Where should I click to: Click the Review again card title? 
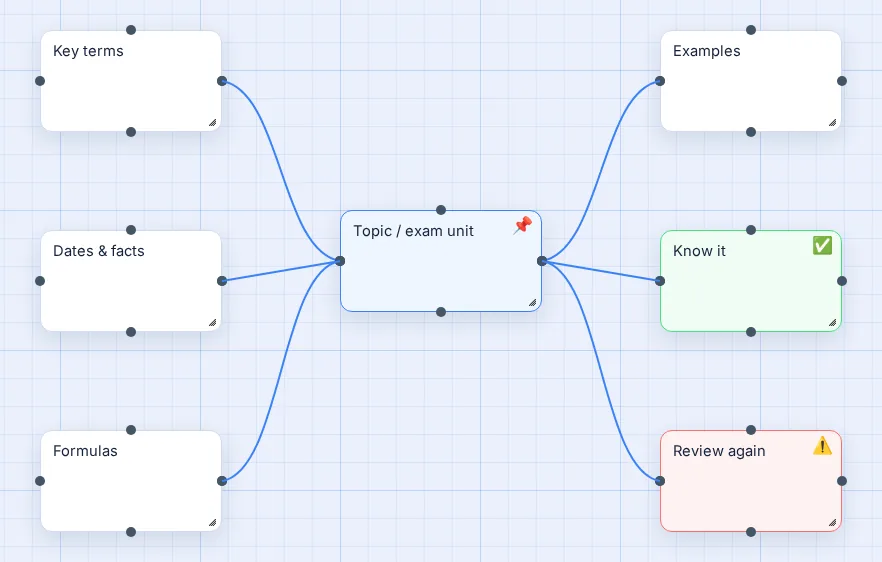click(x=719, y=451)
